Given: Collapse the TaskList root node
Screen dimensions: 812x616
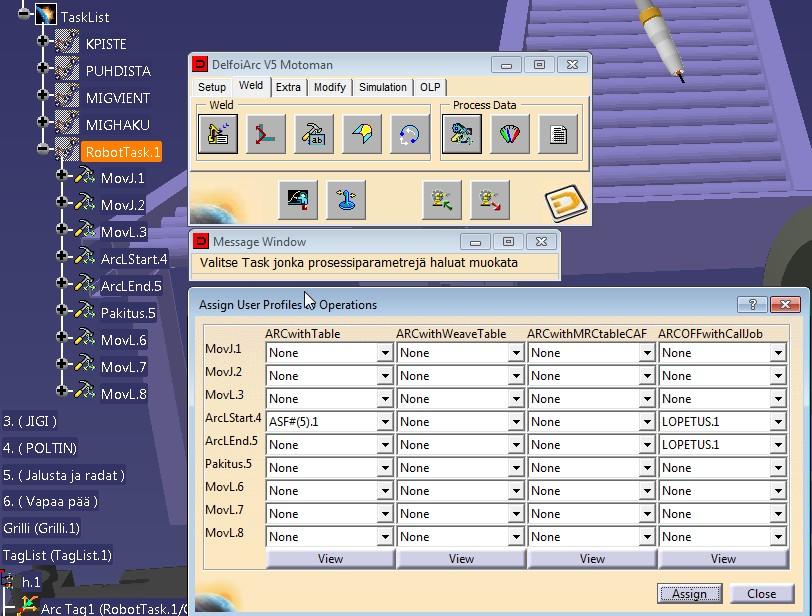Looking at the screenshot, I should pos(24,13).
